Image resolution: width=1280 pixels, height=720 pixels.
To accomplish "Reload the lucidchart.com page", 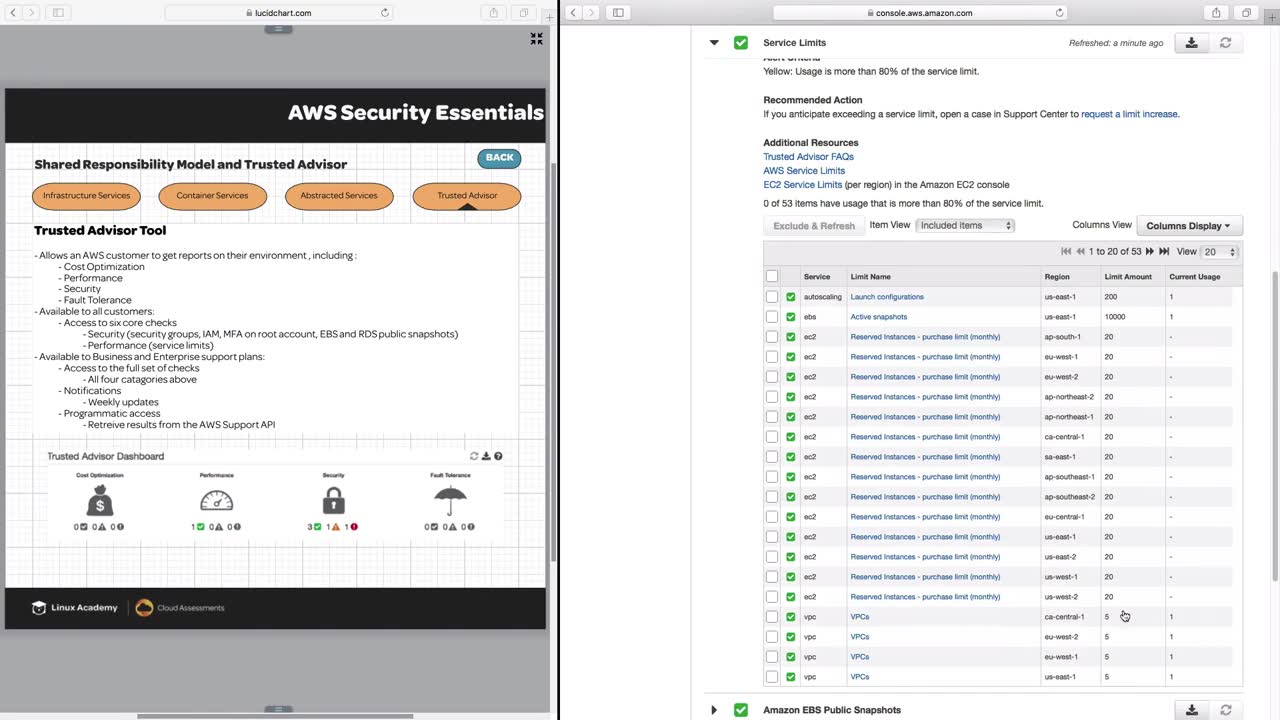I will (385, 13).
